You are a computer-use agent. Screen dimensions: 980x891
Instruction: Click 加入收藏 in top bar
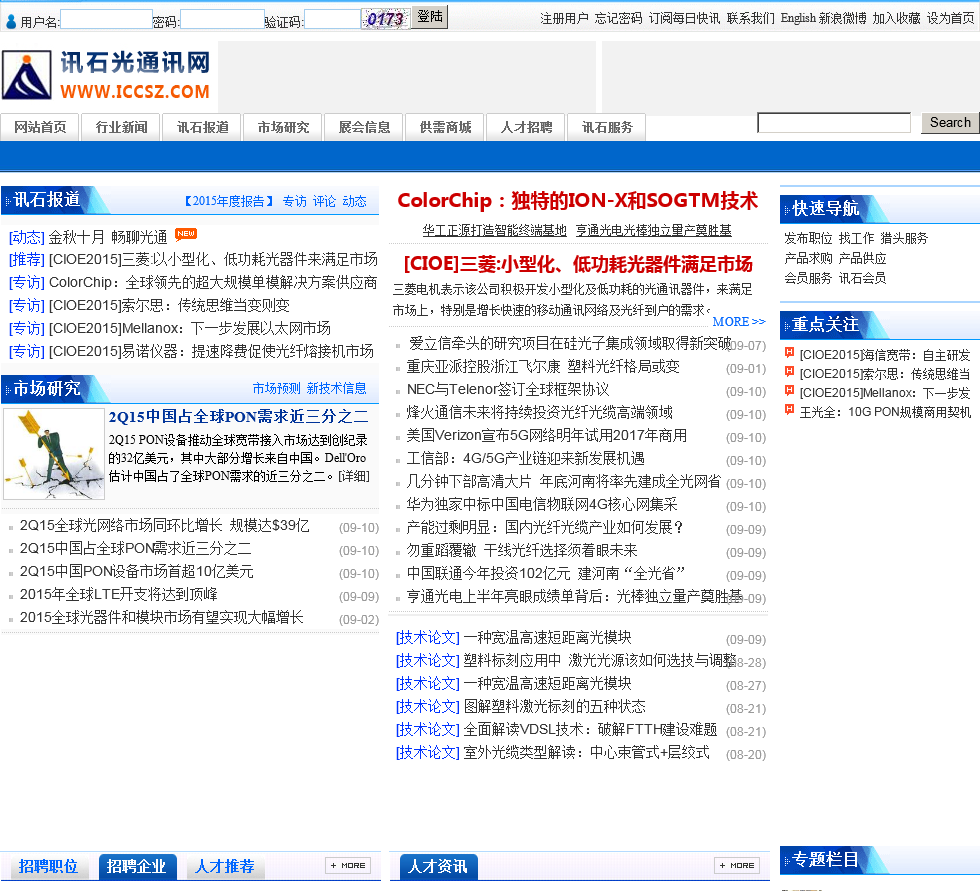(896, 19)
